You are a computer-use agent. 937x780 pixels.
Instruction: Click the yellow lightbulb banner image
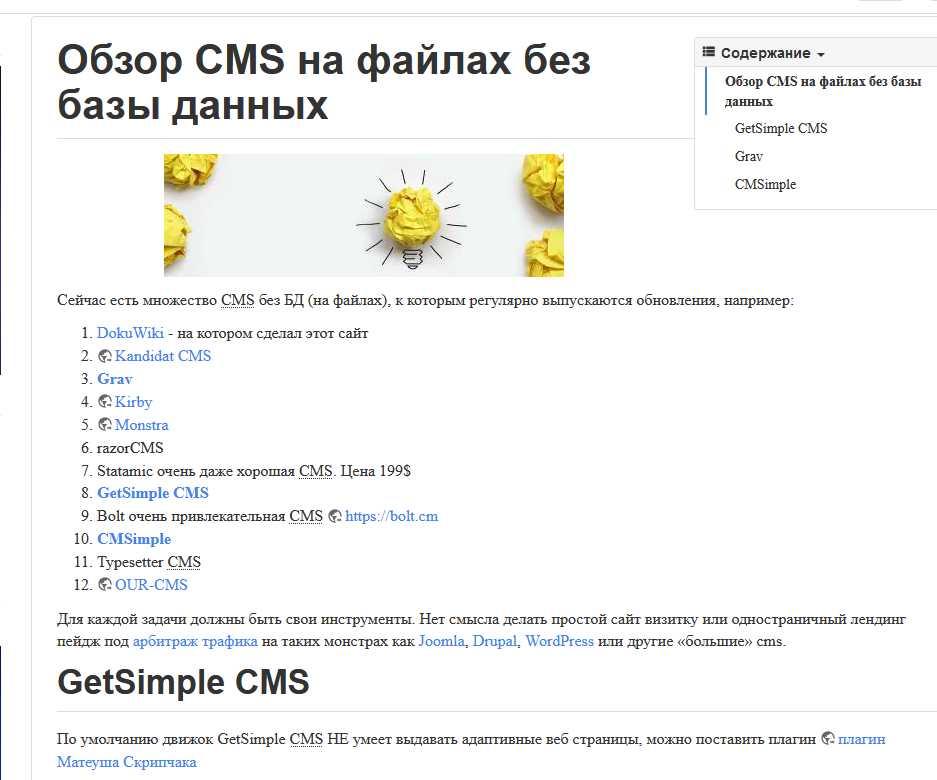click(364, 215)
